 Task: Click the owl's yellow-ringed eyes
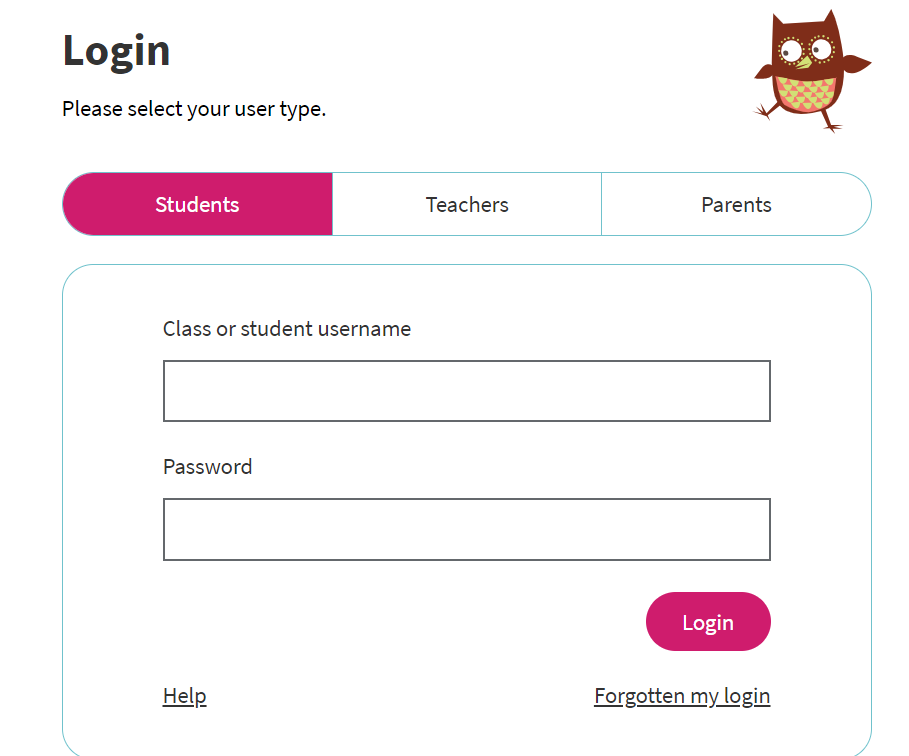point(806,49)
